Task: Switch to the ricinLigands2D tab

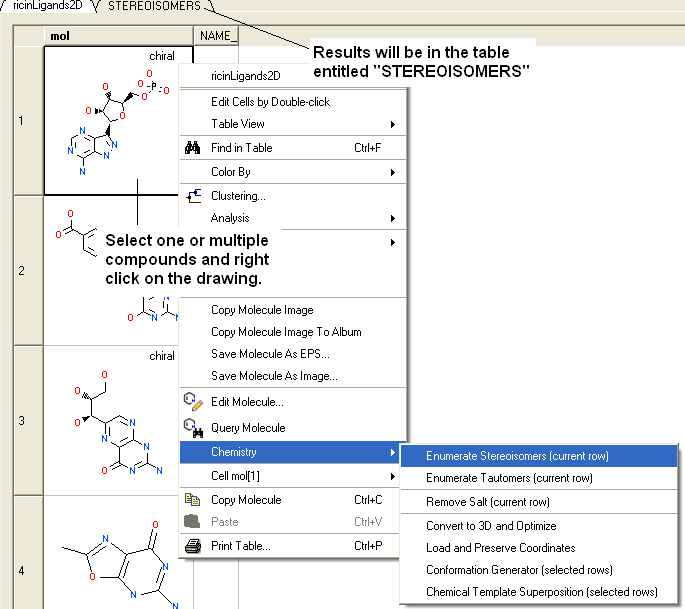Action: click(47, 6)
